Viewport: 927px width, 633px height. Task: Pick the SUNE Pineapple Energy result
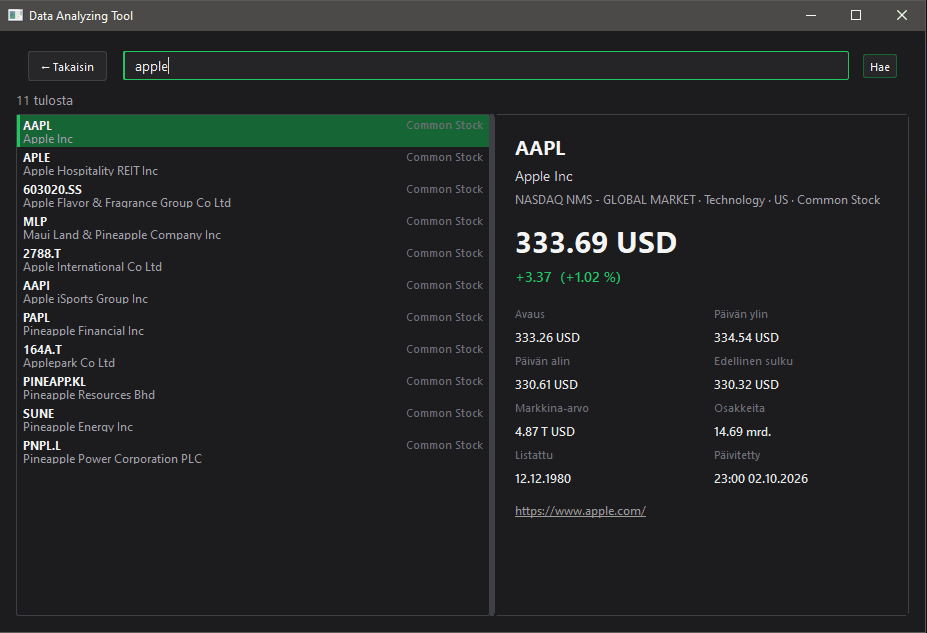click(x=253, y=419)
